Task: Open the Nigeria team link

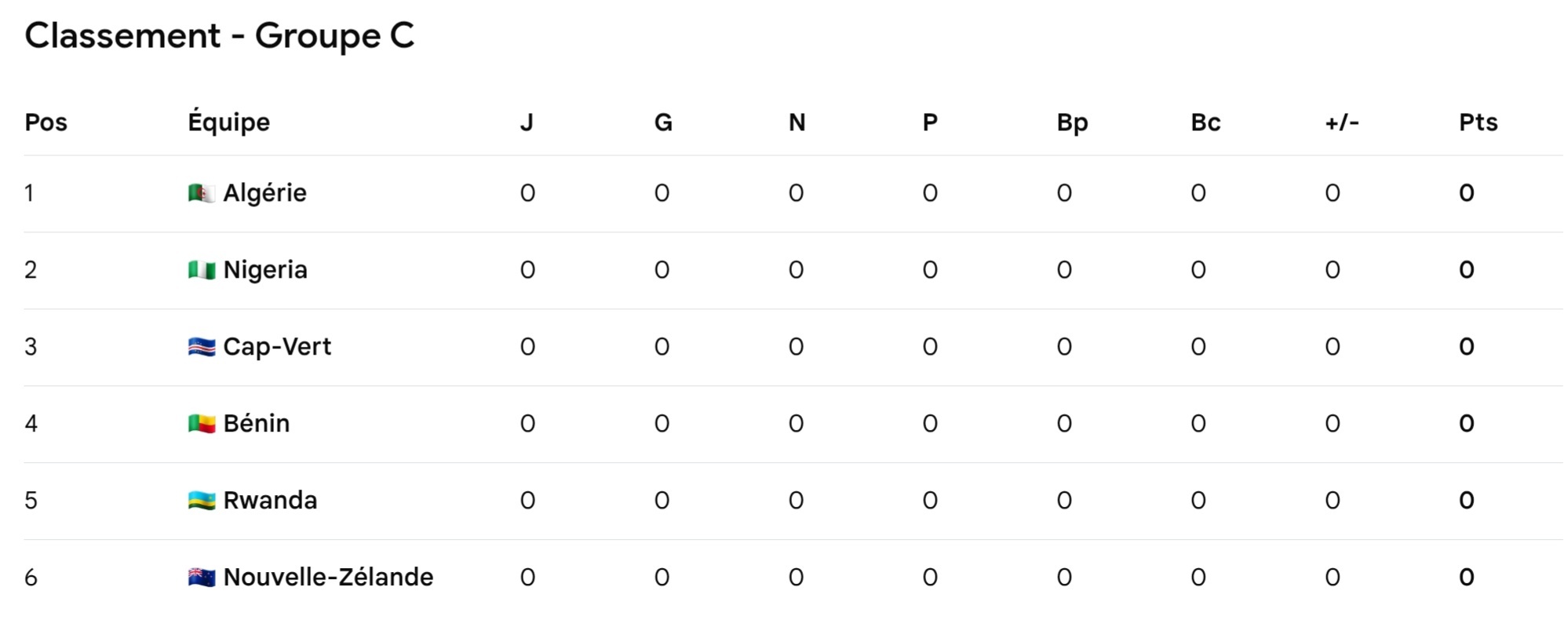Action: tap(265, 270)
